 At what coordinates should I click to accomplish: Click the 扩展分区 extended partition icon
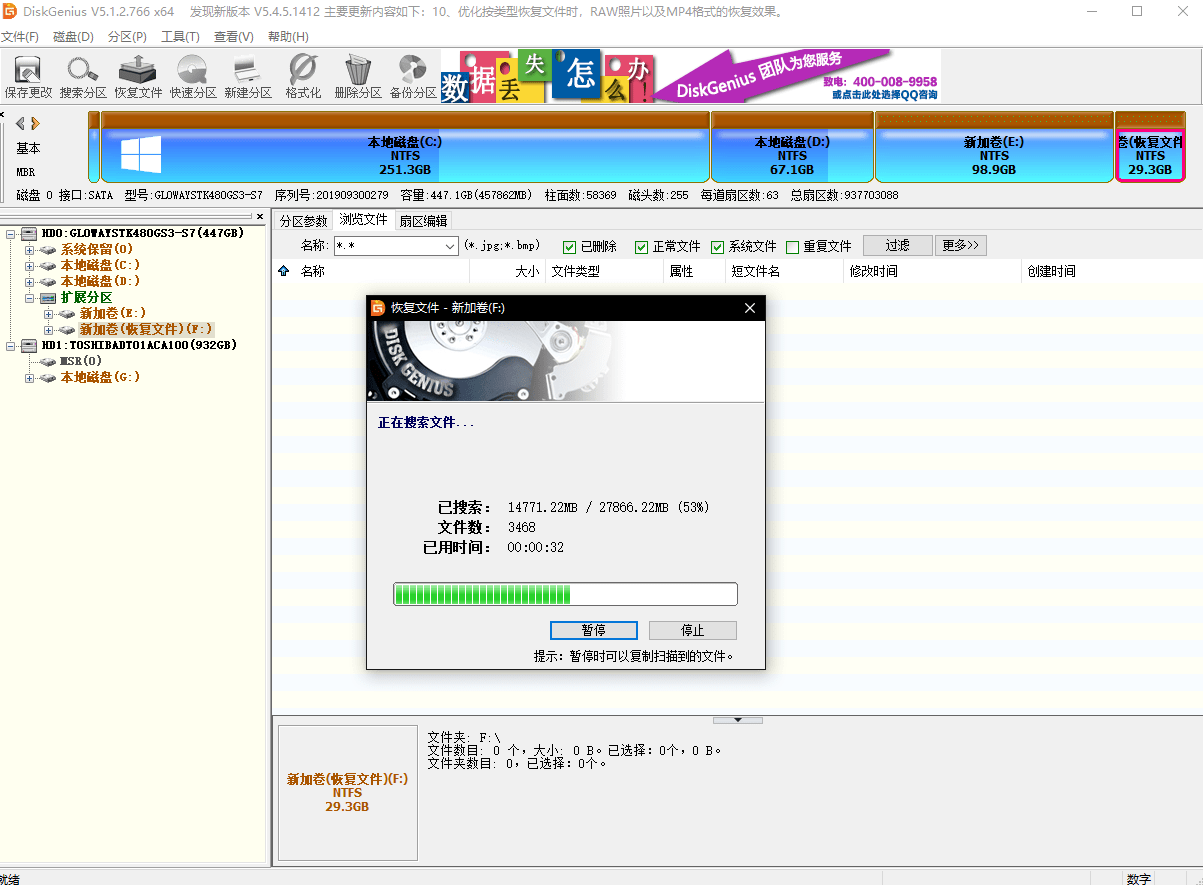[x=49, y=297]
